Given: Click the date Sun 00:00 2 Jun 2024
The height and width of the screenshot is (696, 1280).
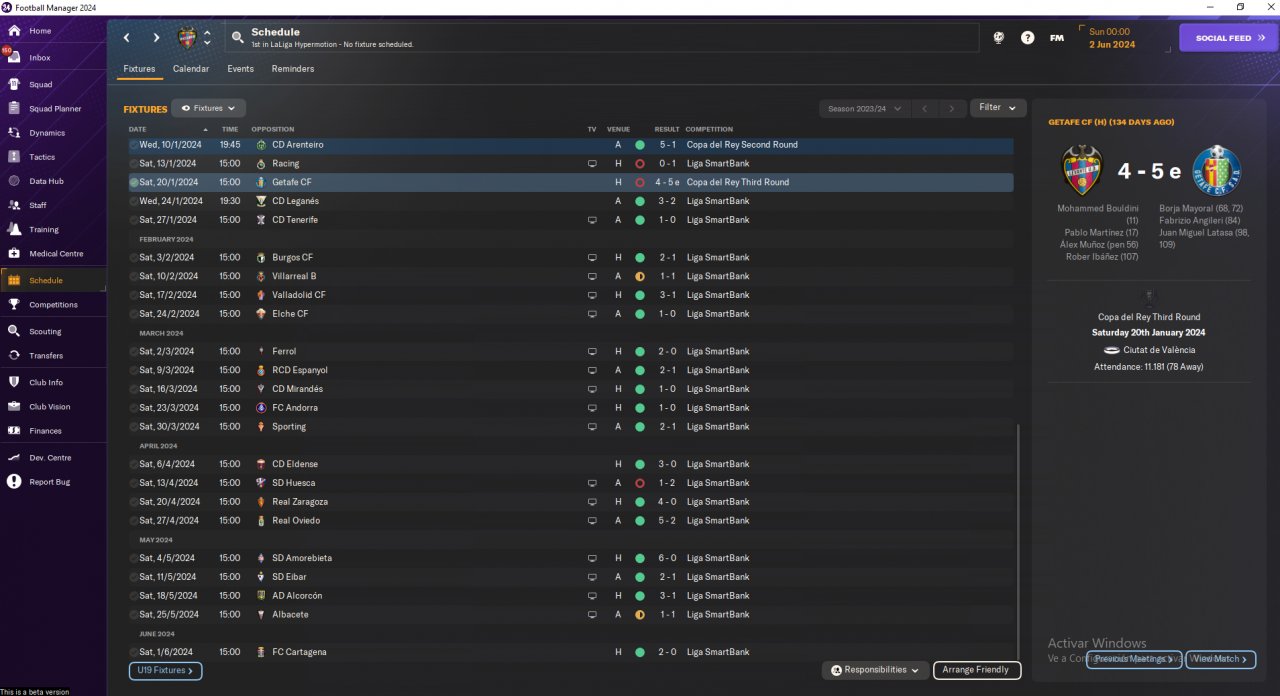Looking at the screenshot, I should coord(1112,38).
